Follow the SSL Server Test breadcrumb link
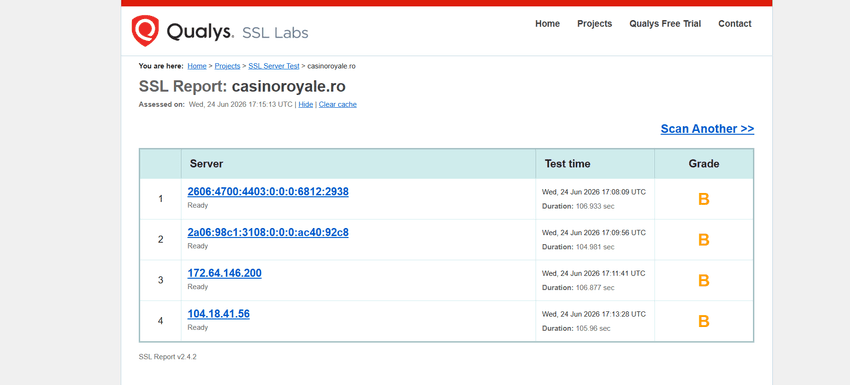This screenshot has width=850, height=385. (x=274, y=66)
